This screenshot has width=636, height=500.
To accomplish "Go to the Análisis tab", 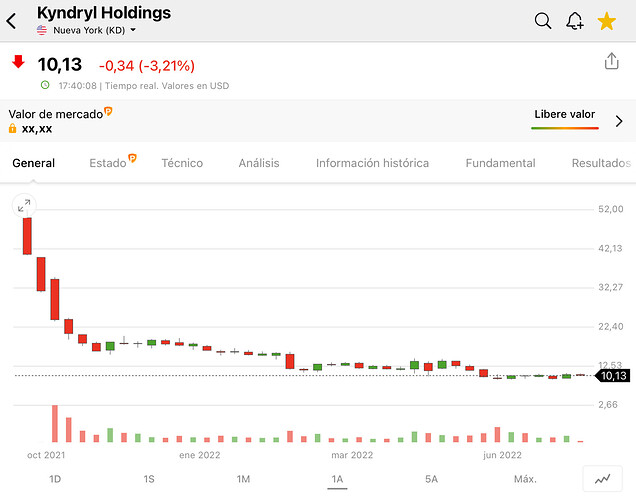I will pyautogui.click(x=259, y=163).
